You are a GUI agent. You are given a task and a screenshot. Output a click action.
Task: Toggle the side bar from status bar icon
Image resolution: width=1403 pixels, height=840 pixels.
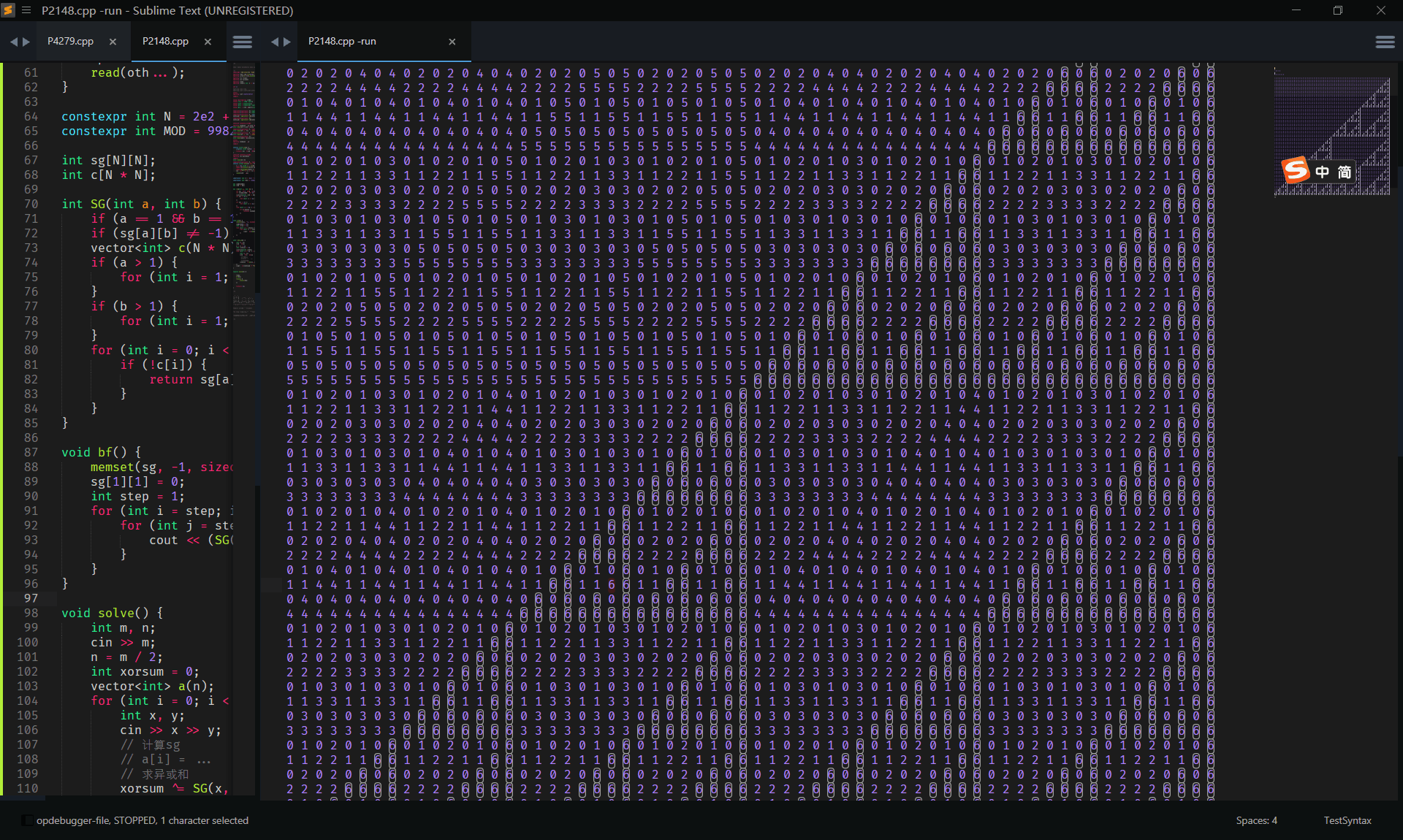26,820
